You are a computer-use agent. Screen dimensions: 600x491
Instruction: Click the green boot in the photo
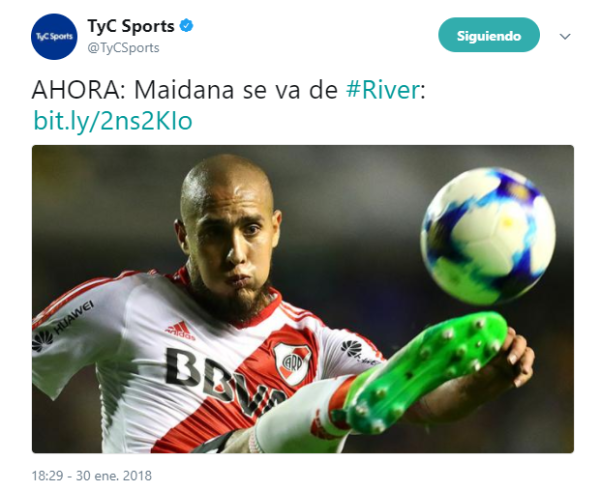(425, 375)
